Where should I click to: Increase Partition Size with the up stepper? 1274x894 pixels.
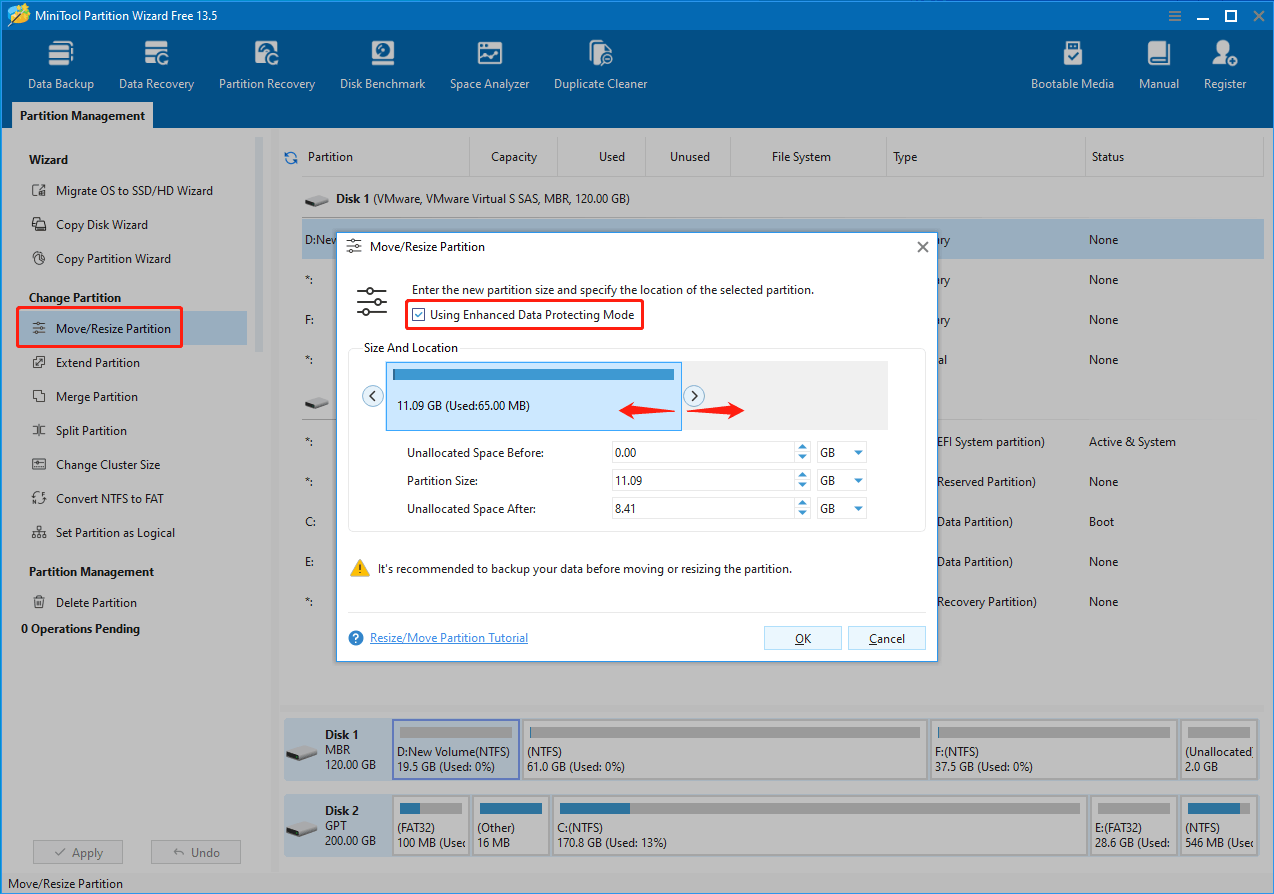(x=801, y=475)
